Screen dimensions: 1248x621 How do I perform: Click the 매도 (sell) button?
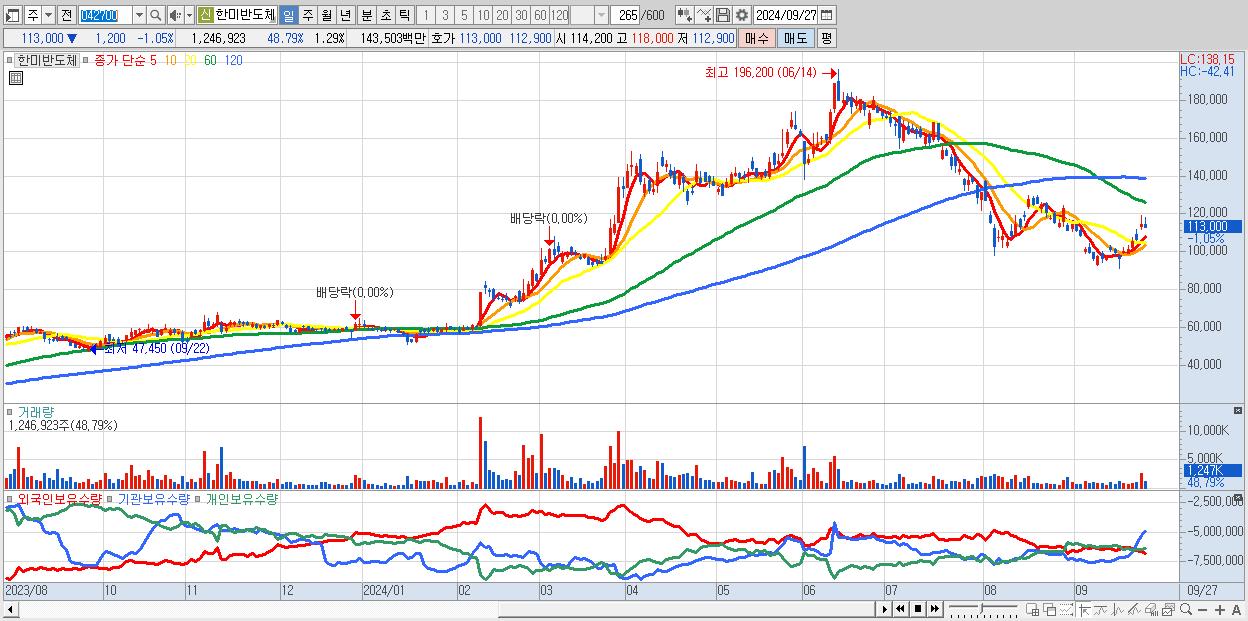pyautogui.click(x=795, y=38)
